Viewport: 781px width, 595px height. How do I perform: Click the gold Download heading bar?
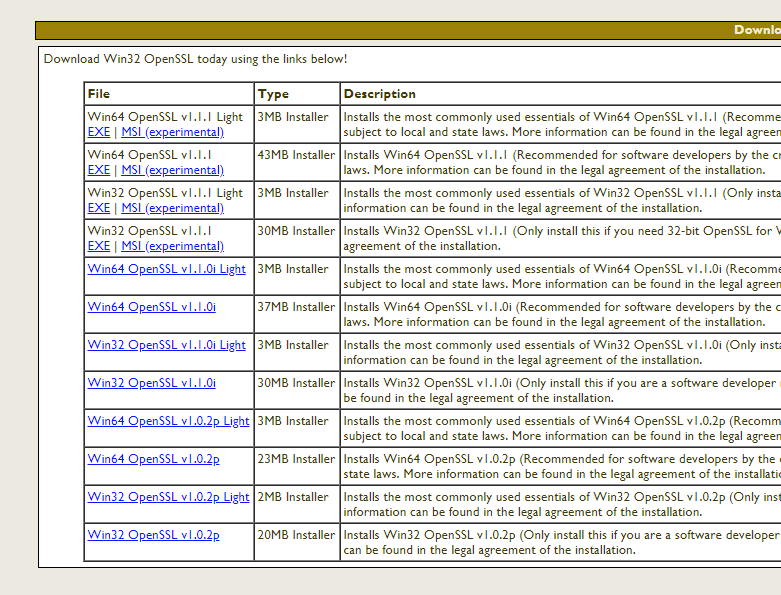tap(408, 30)
